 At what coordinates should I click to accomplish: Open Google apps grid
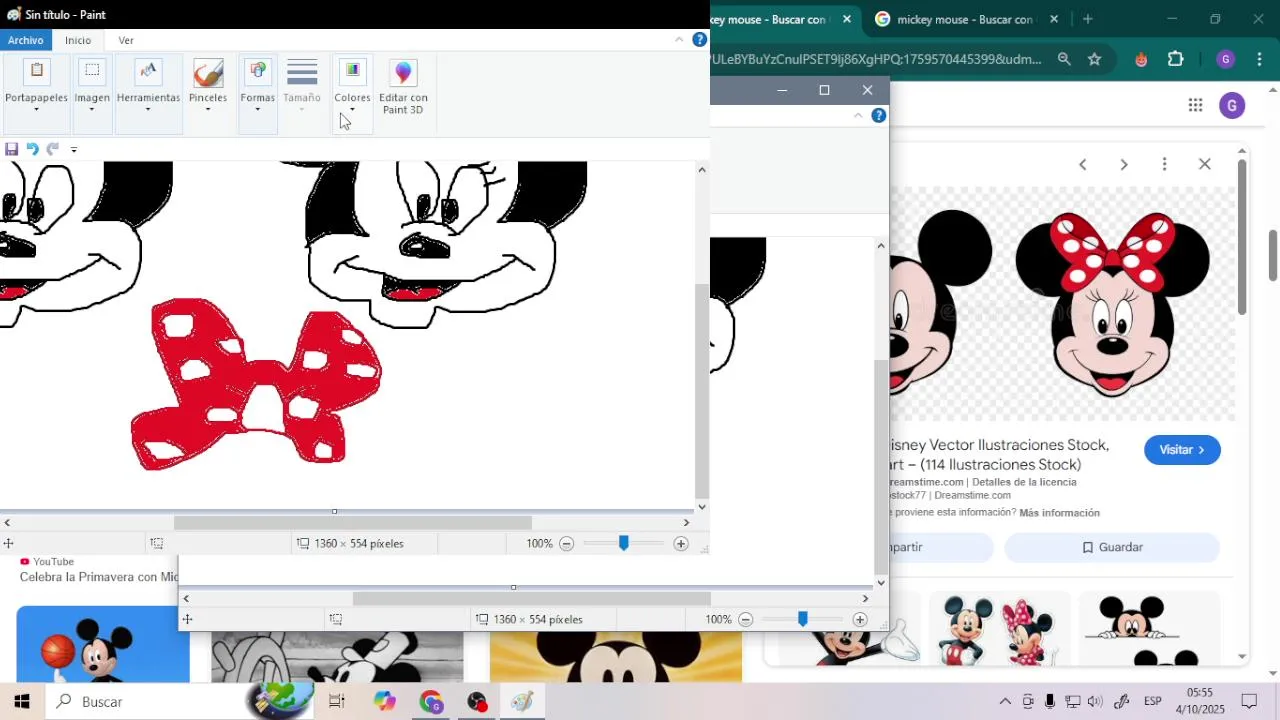[1195, 105]
